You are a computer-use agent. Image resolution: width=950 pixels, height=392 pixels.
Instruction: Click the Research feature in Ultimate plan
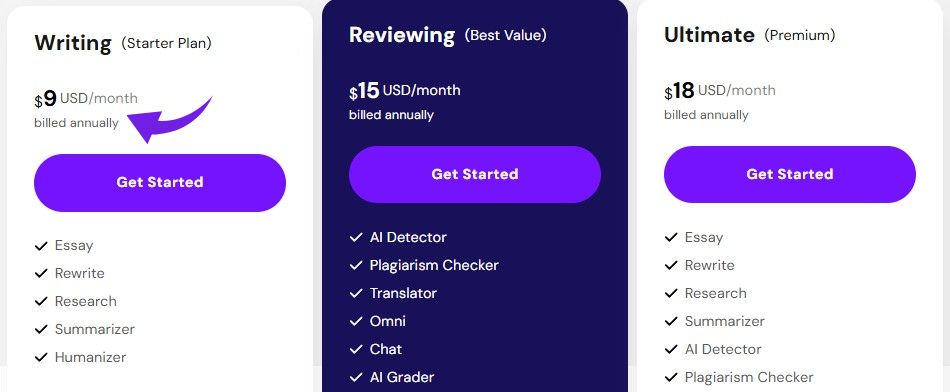(716, 293)
